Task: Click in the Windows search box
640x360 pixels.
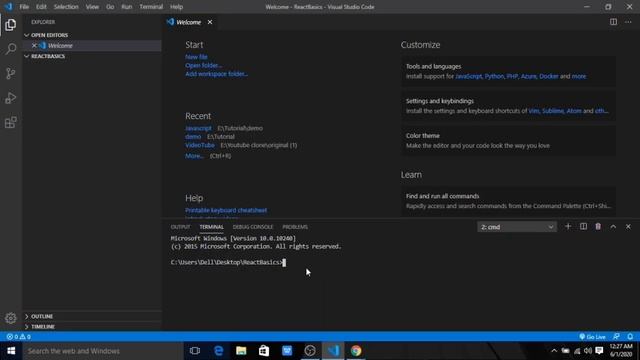Action: [x=103, y=351]
